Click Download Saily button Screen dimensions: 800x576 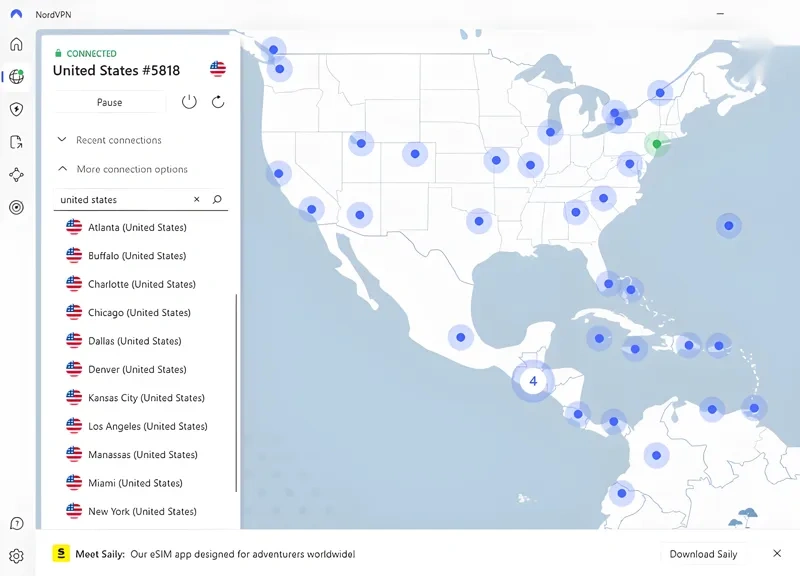pos(703,554)
